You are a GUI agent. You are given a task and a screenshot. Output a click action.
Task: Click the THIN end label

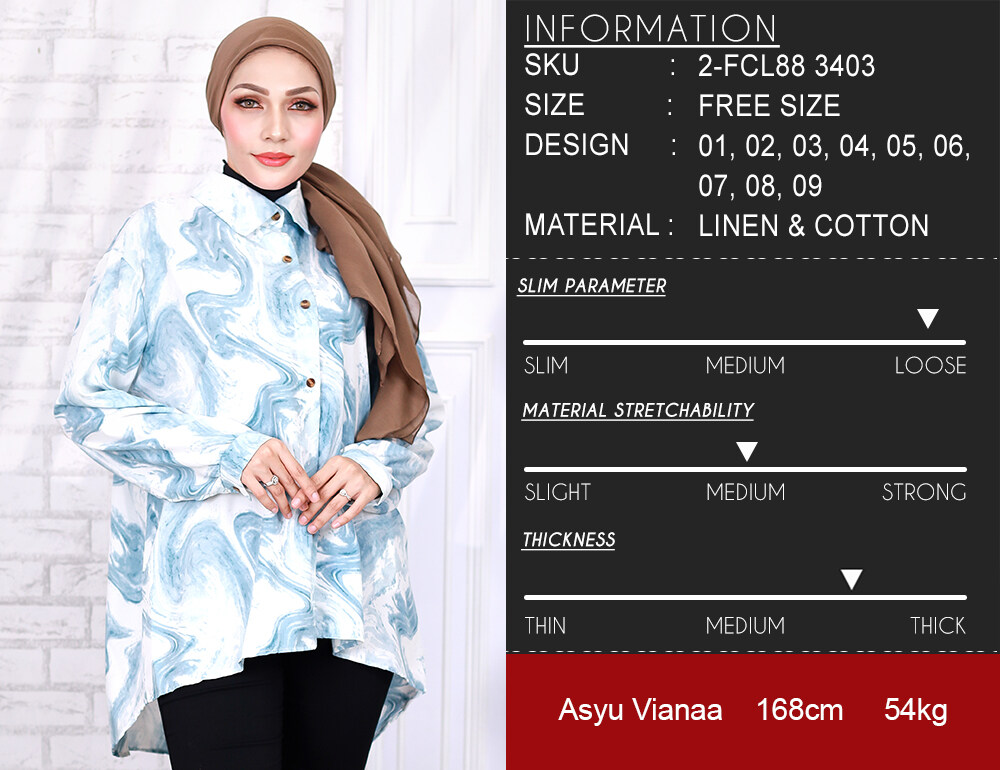[545, 625]
